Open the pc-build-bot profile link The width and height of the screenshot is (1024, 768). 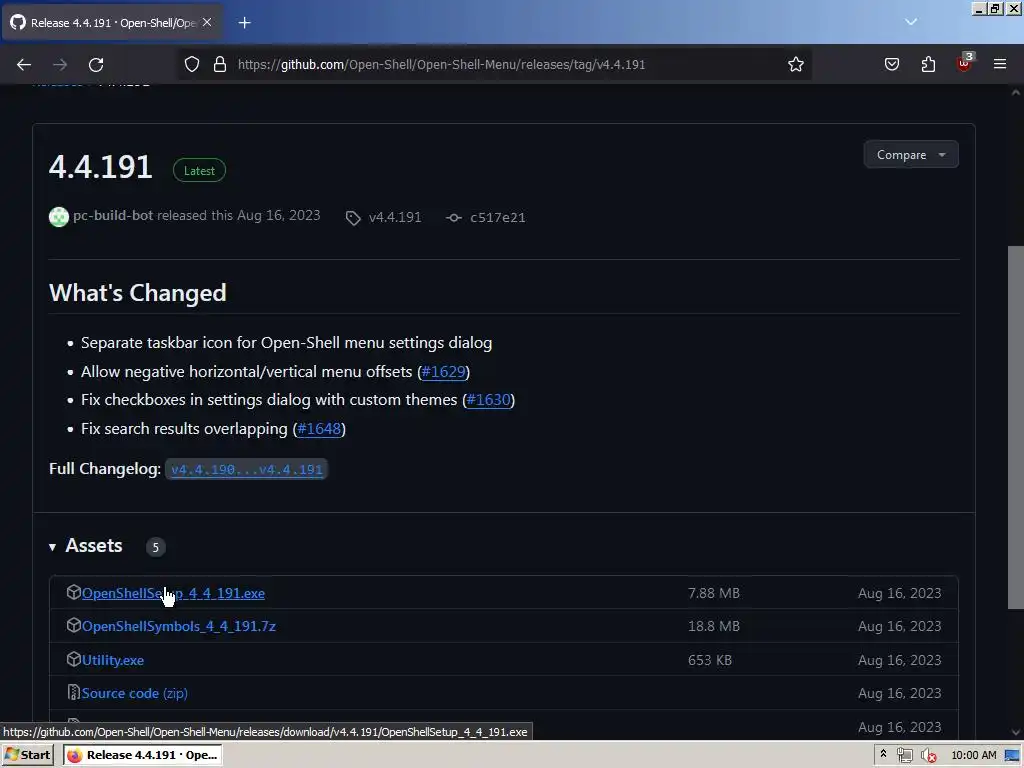tap(113, 216)
